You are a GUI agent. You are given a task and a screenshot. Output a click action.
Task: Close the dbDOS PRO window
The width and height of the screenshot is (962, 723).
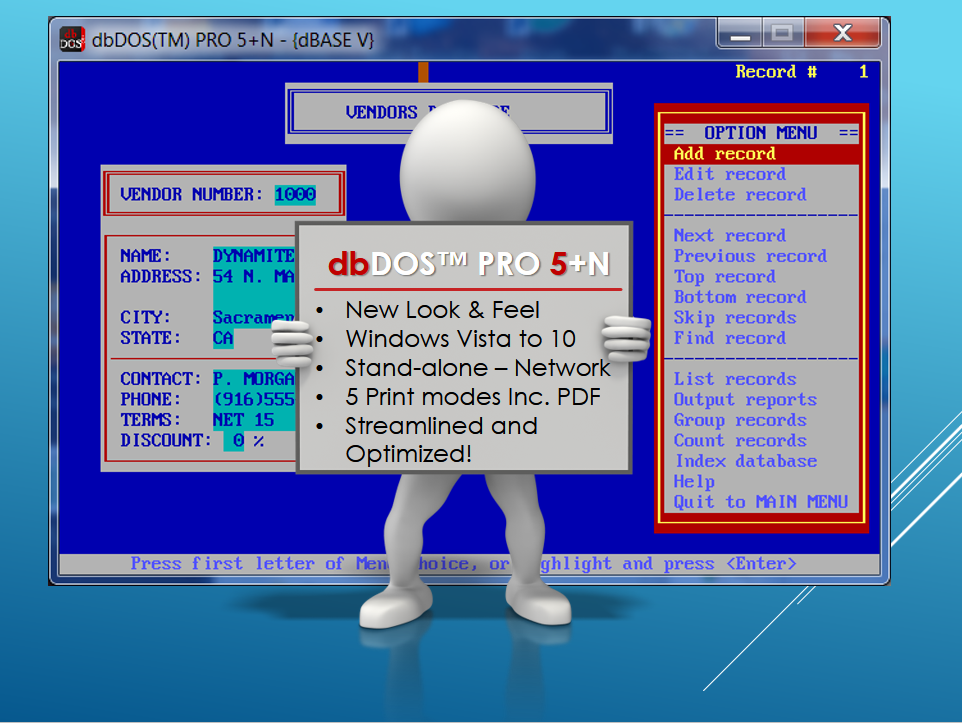click(842, 33)
